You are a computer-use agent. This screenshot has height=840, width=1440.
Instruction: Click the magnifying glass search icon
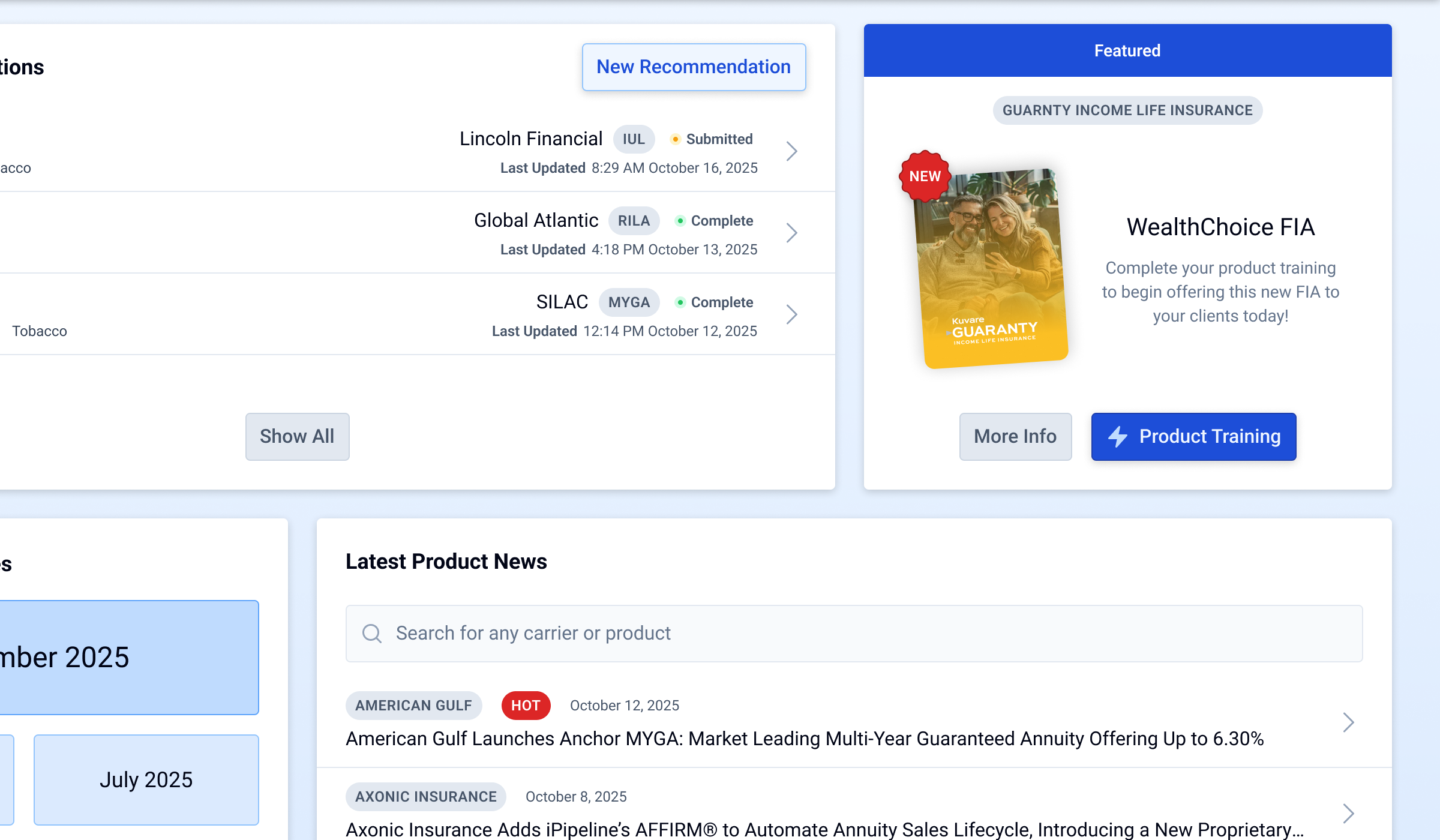372,634
